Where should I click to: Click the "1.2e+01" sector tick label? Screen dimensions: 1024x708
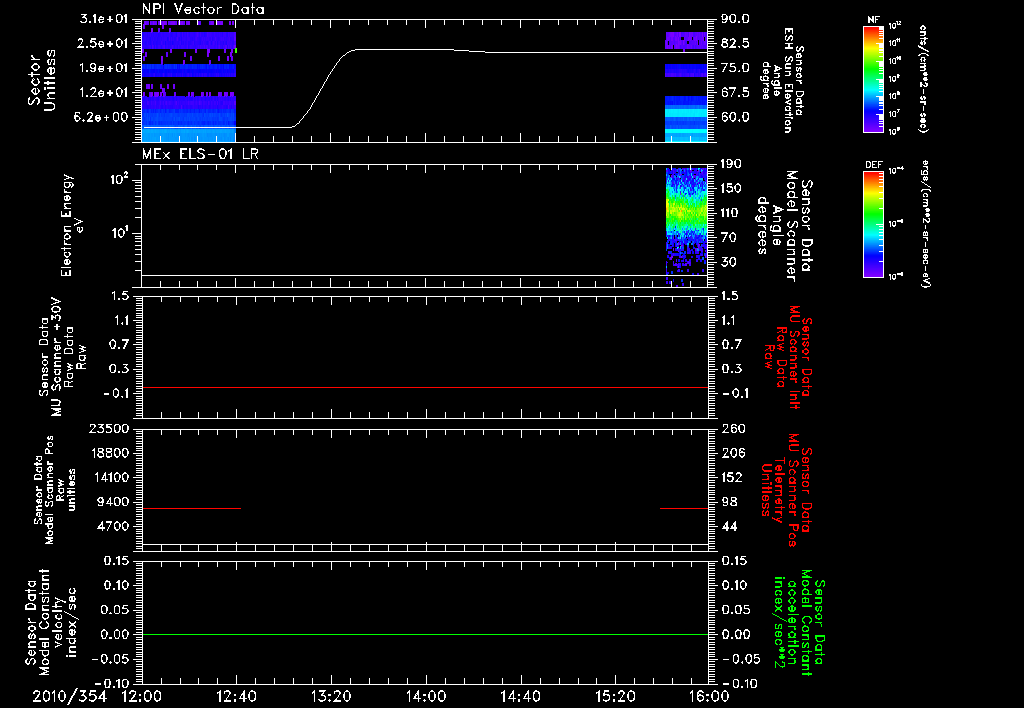tap(104, 93)
